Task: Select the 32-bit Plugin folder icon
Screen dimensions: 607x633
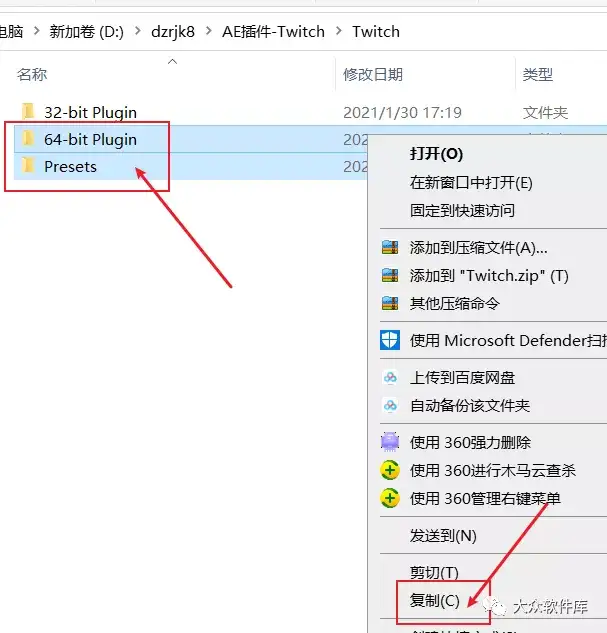Action: click(28, 111)
